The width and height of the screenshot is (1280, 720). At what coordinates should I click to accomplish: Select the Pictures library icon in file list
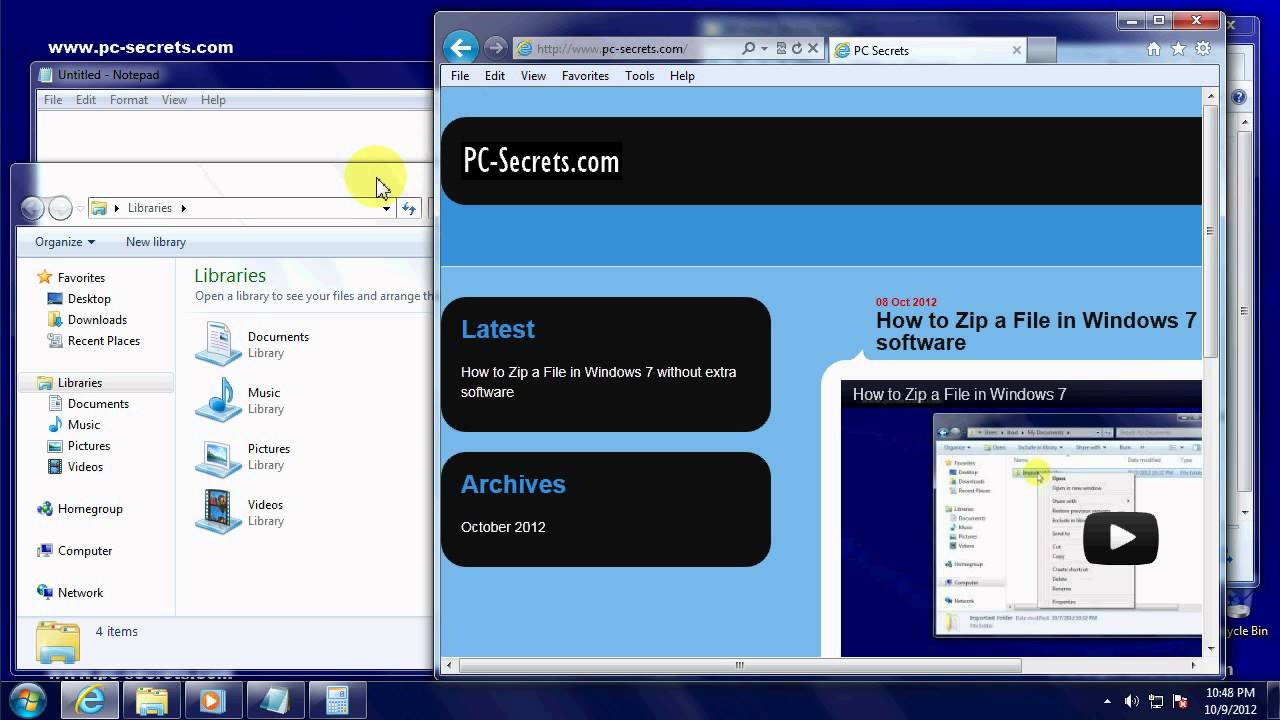click(217, 456)
